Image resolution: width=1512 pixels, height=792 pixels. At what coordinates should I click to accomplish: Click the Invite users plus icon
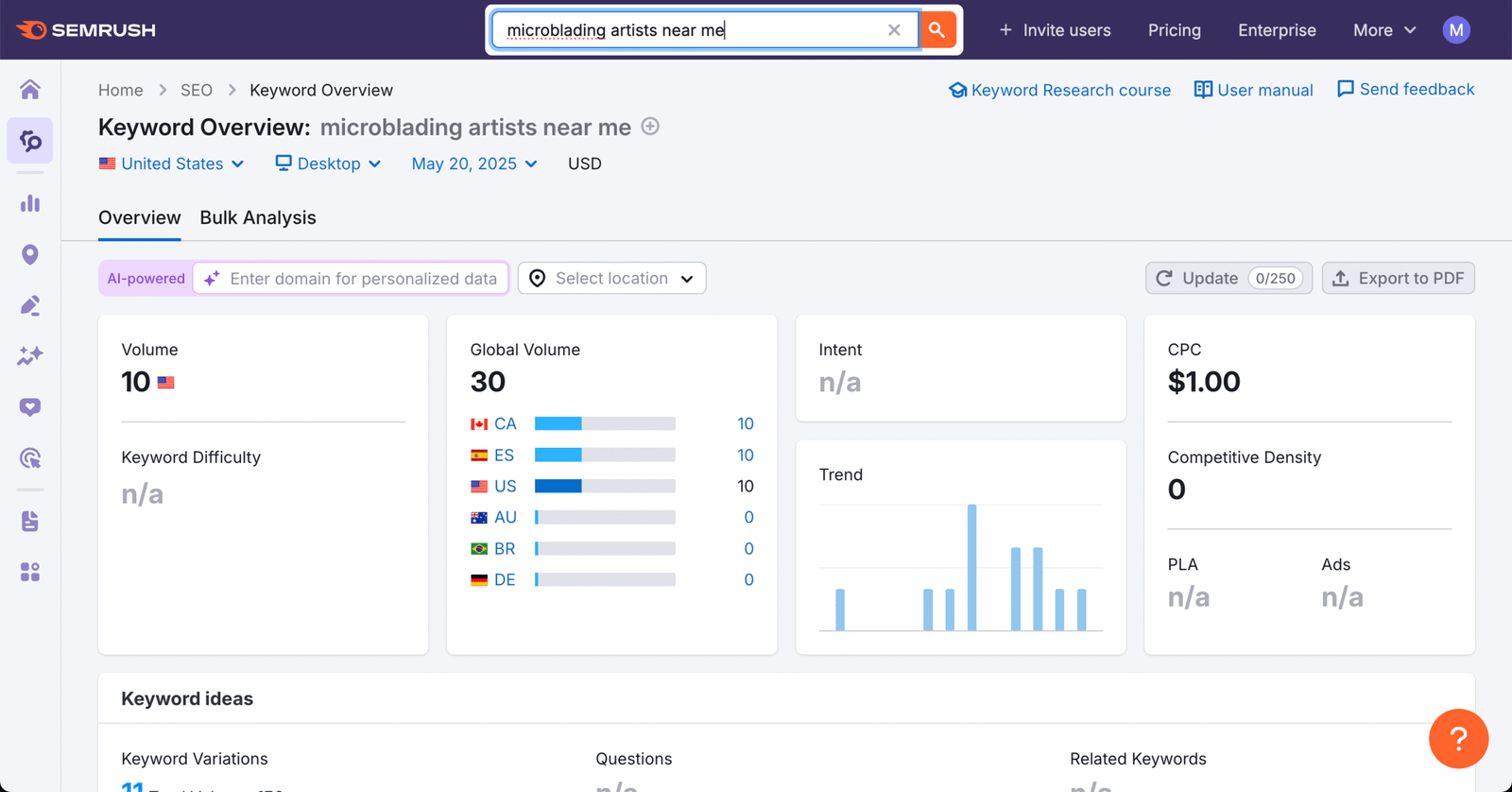pos(1005,30)
